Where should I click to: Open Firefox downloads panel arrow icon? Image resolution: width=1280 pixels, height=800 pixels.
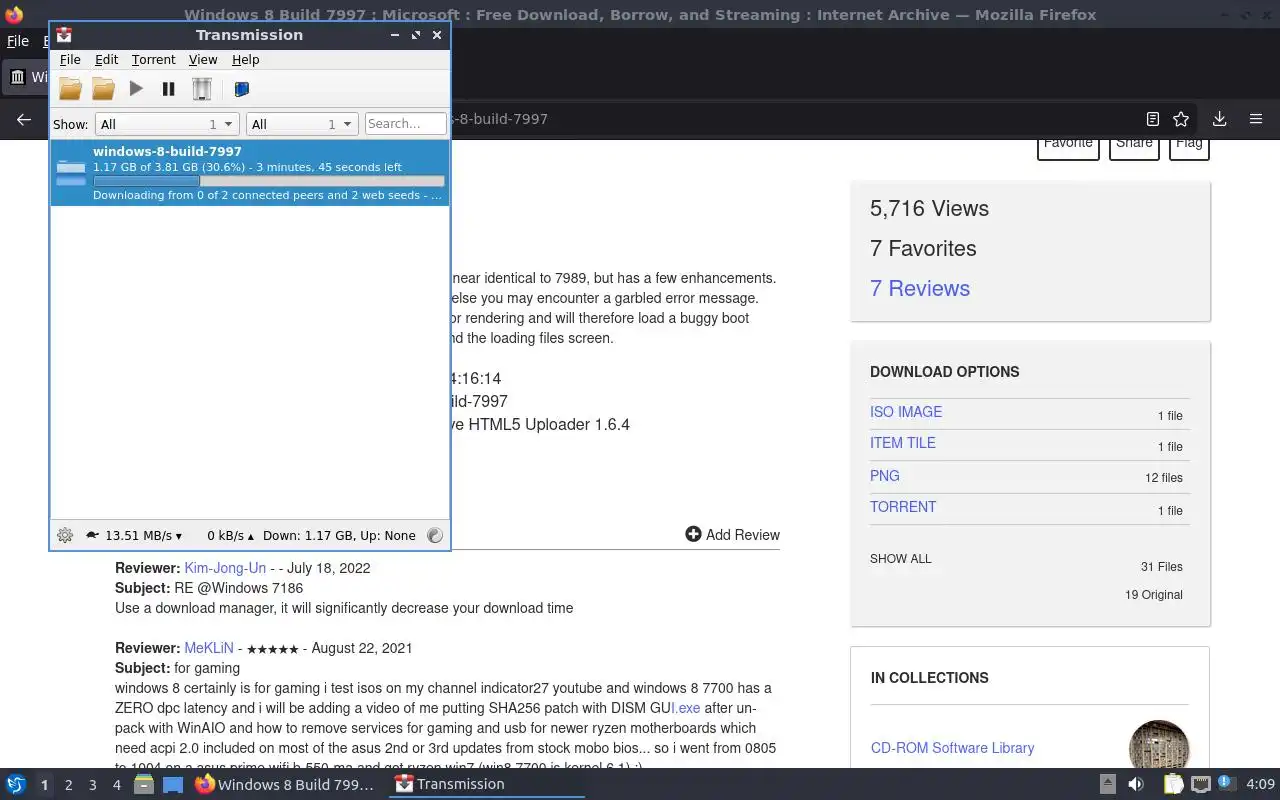pos(1219,119)
